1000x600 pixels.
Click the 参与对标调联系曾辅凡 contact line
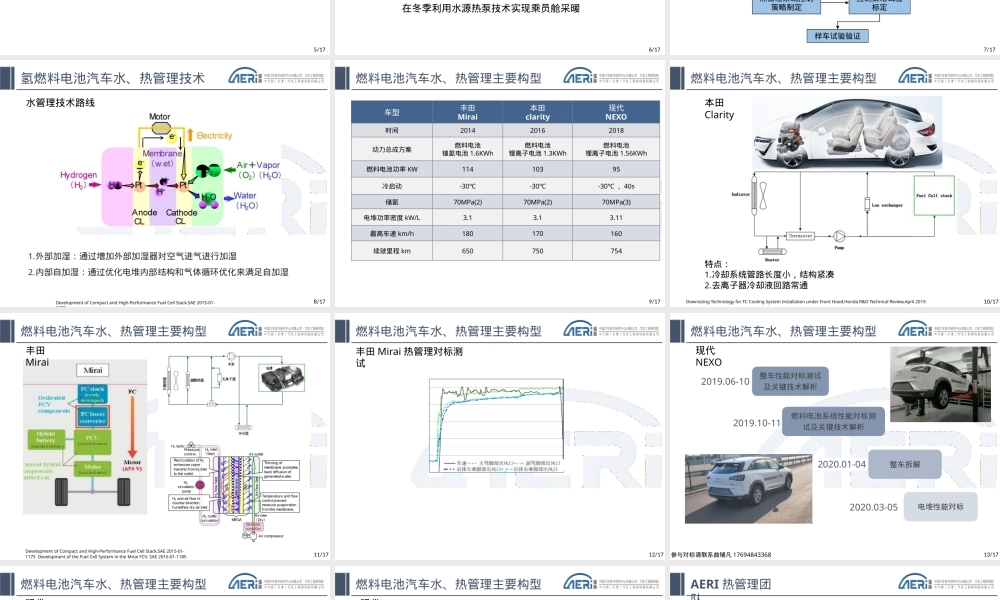(x=721, y=555)
